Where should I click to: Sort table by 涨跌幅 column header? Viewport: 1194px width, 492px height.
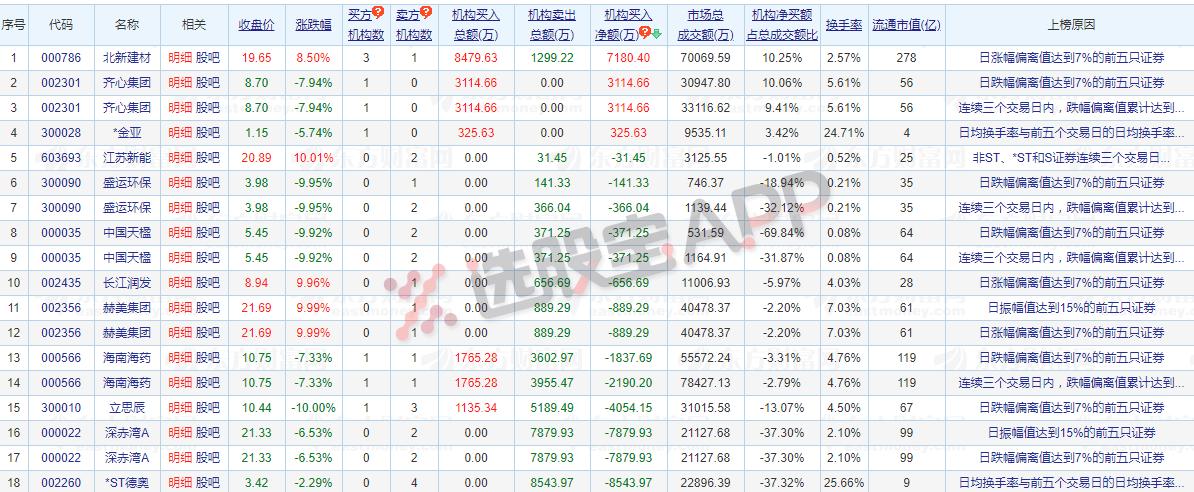coord(314,24)
